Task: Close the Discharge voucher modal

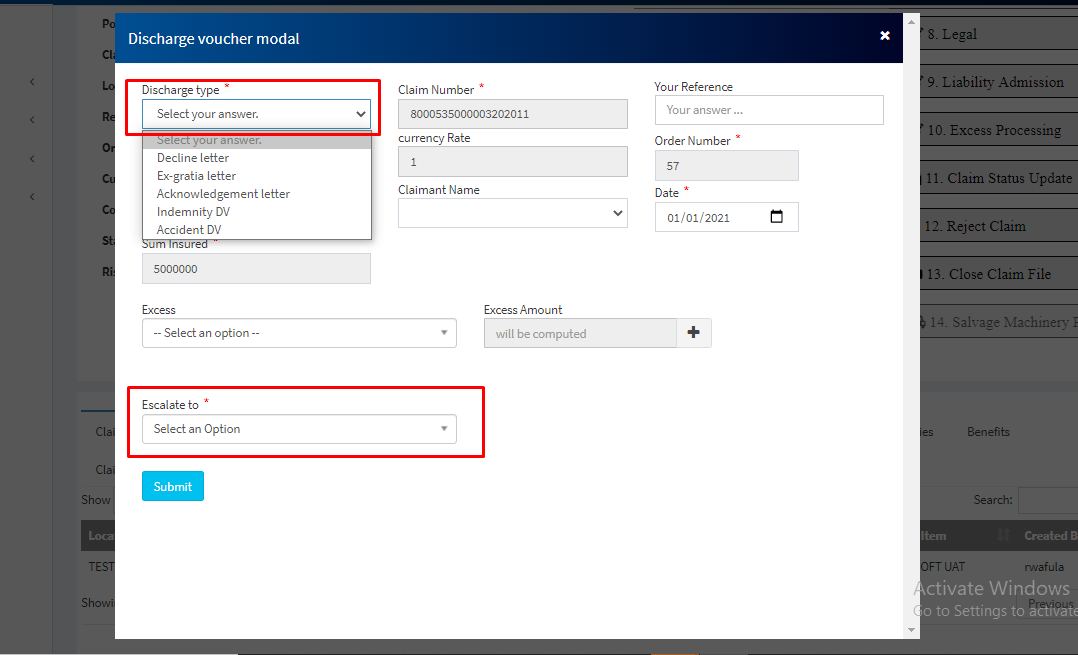Action: click(884, 36)
